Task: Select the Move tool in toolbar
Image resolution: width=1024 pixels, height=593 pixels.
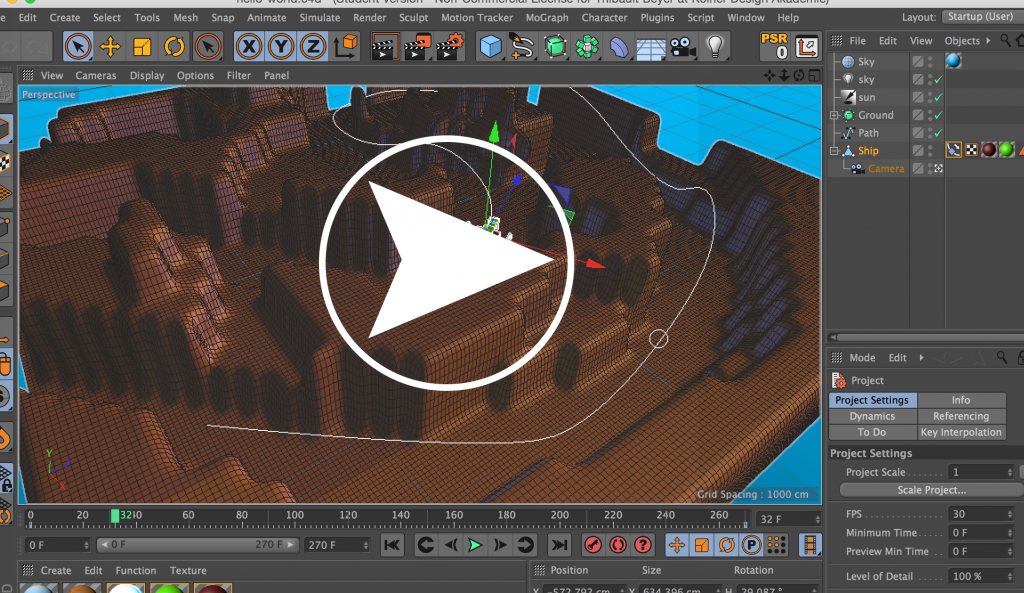Action: pos(110,47)
